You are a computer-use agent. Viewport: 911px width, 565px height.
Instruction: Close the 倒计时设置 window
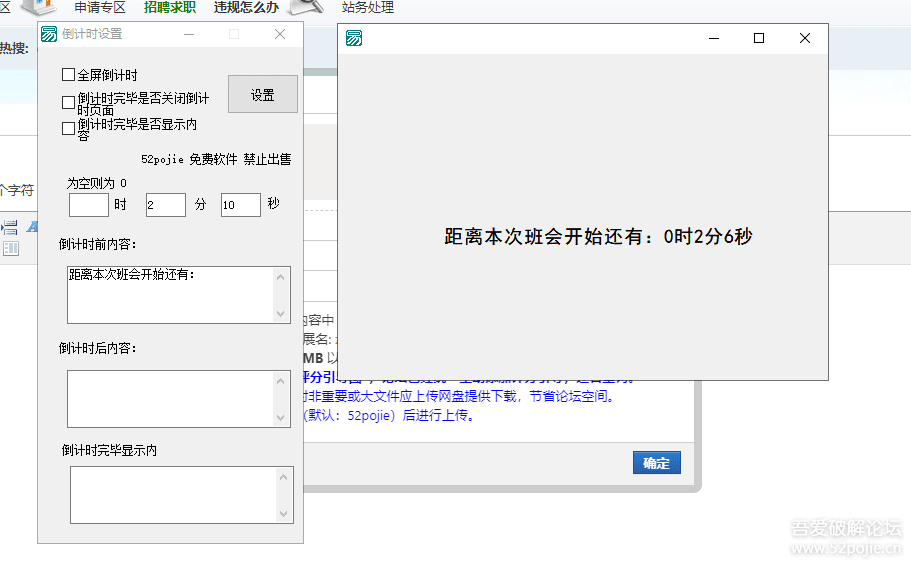pos(280,34)
